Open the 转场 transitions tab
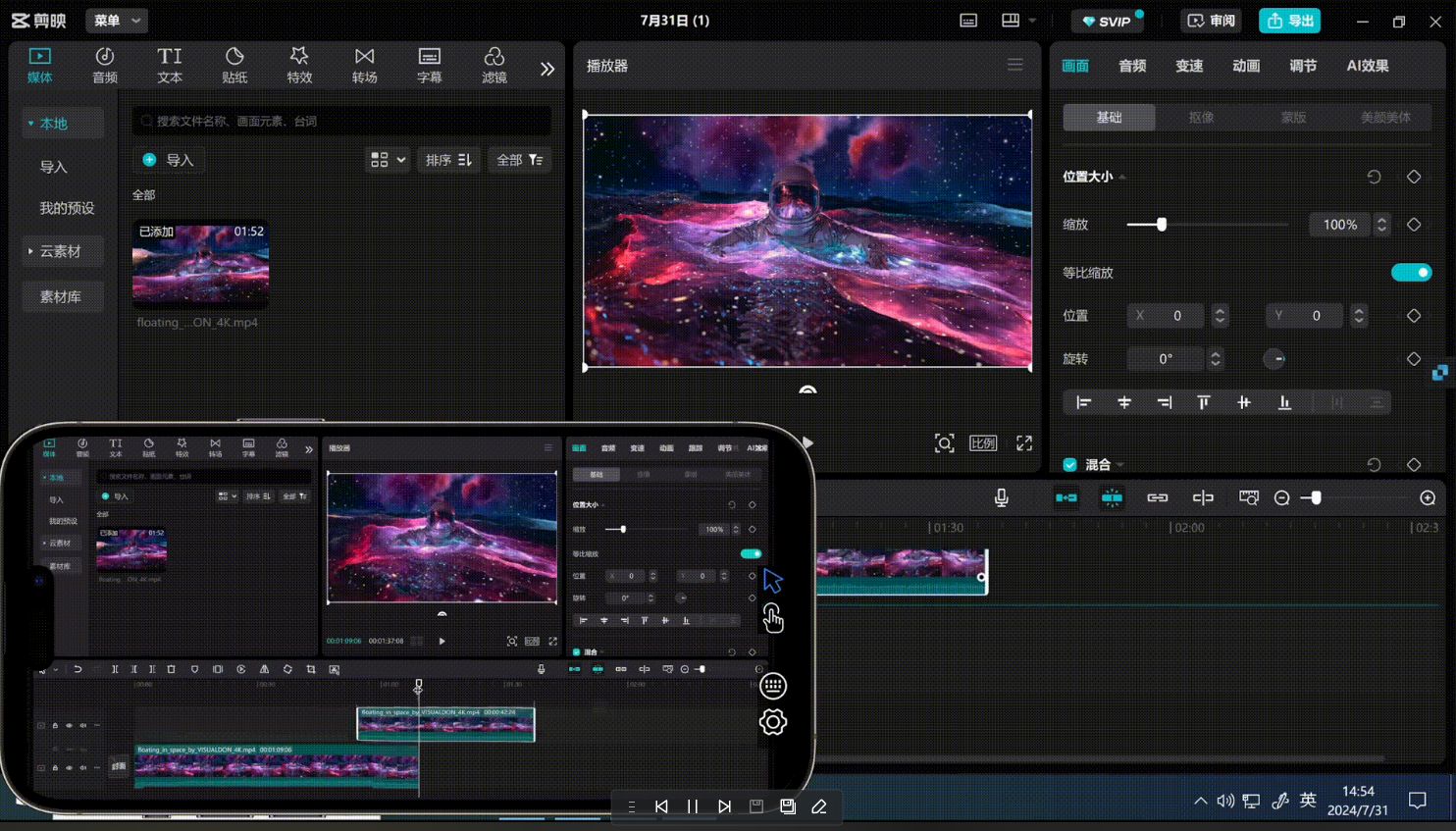 365,65
